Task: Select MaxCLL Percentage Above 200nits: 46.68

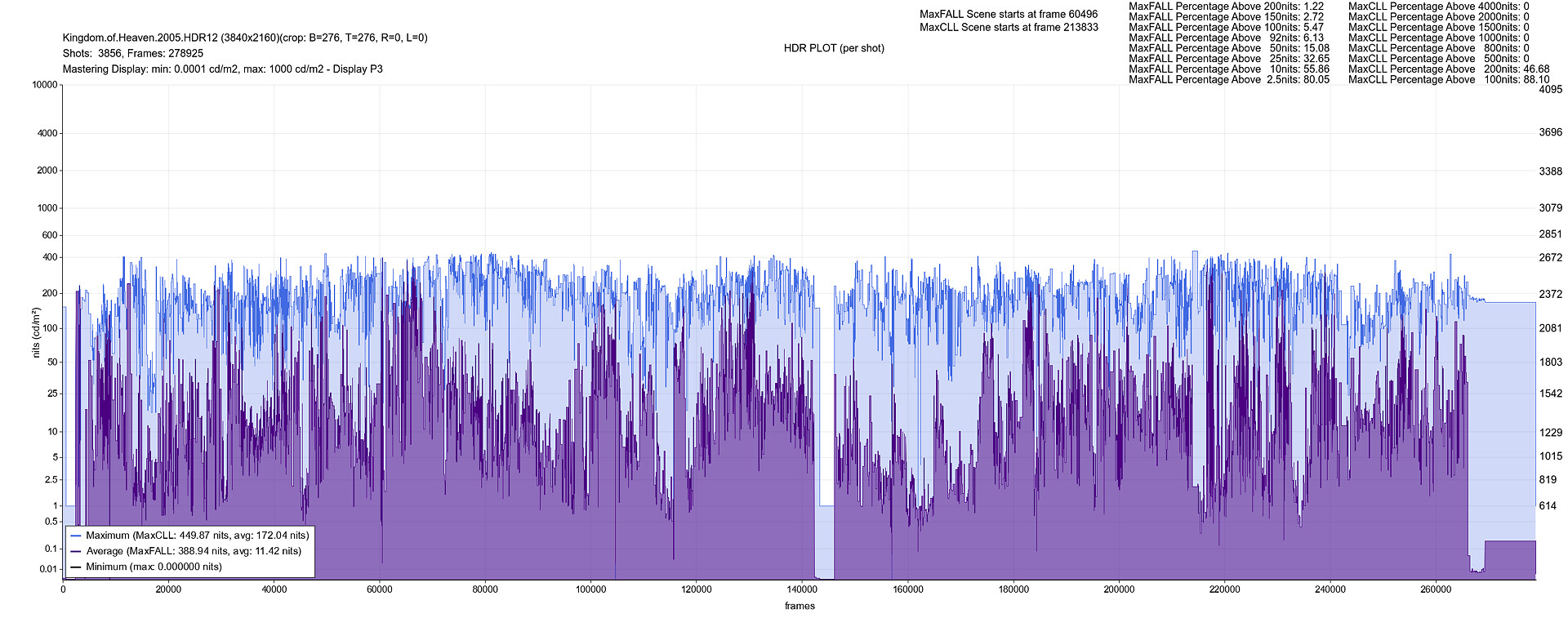Action: (1449, 69)
